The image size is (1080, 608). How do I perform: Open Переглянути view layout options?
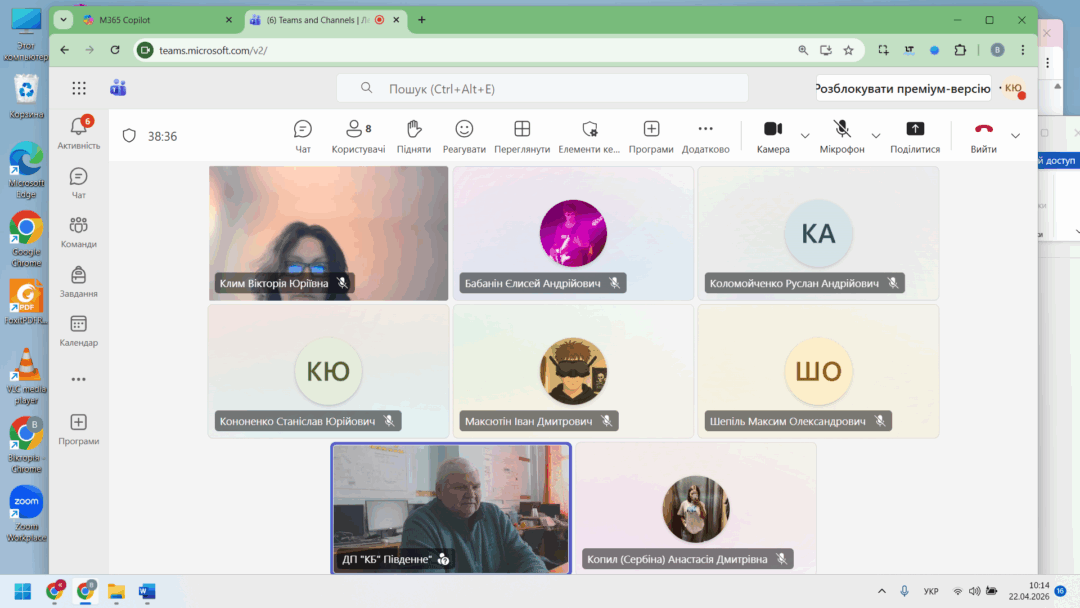[522, 136]
